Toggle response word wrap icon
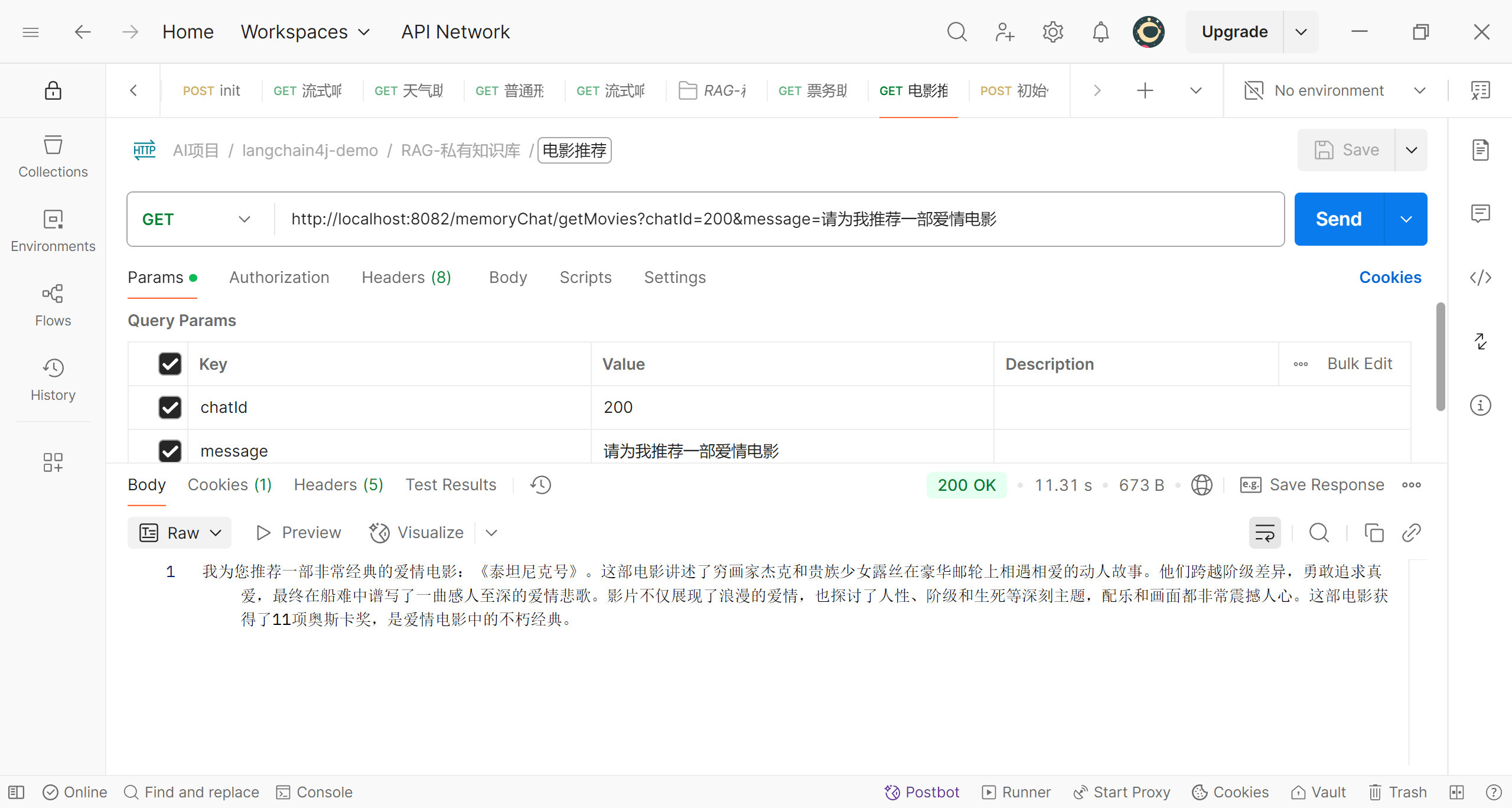The height and width of the screenshot is (808, 1512). [1265, 533]
